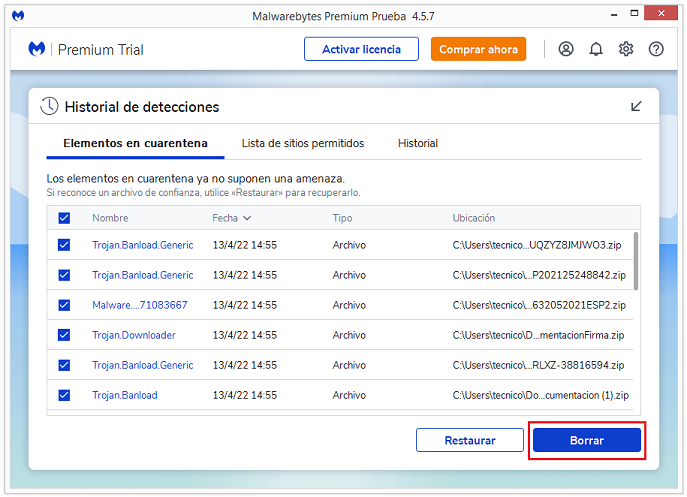Image resolution: width=687 pixels, height=497 pixels.
Task: Sort list by Nombre column header
Action: (110, 218)
